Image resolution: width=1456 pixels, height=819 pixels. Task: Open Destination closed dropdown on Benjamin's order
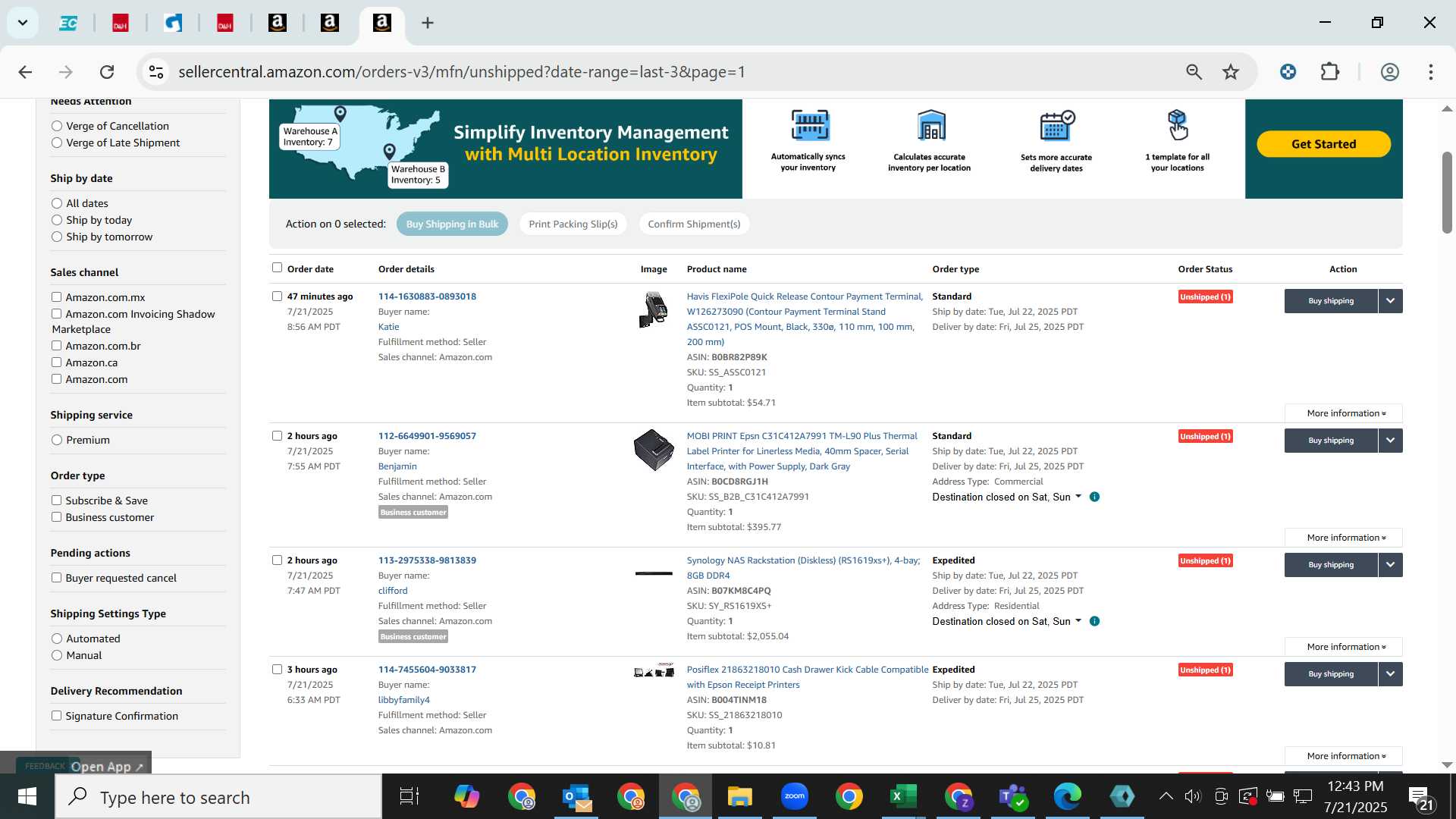(1006, 497)
